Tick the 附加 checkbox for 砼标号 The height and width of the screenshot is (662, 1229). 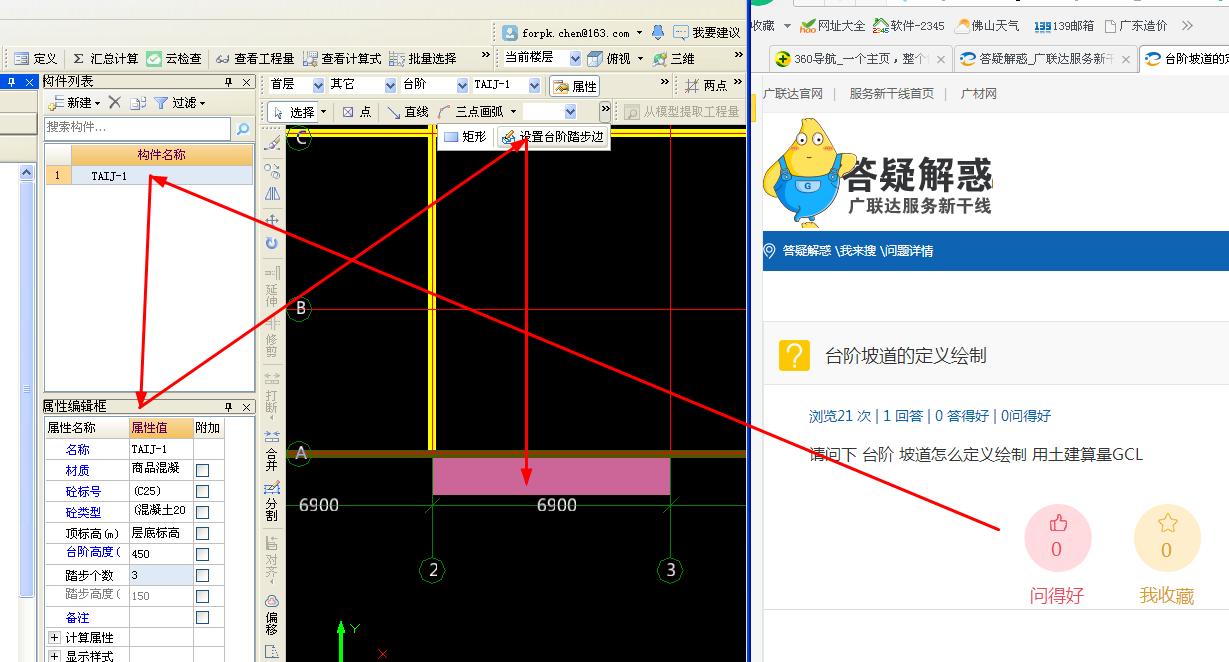(x=203, y=491)
